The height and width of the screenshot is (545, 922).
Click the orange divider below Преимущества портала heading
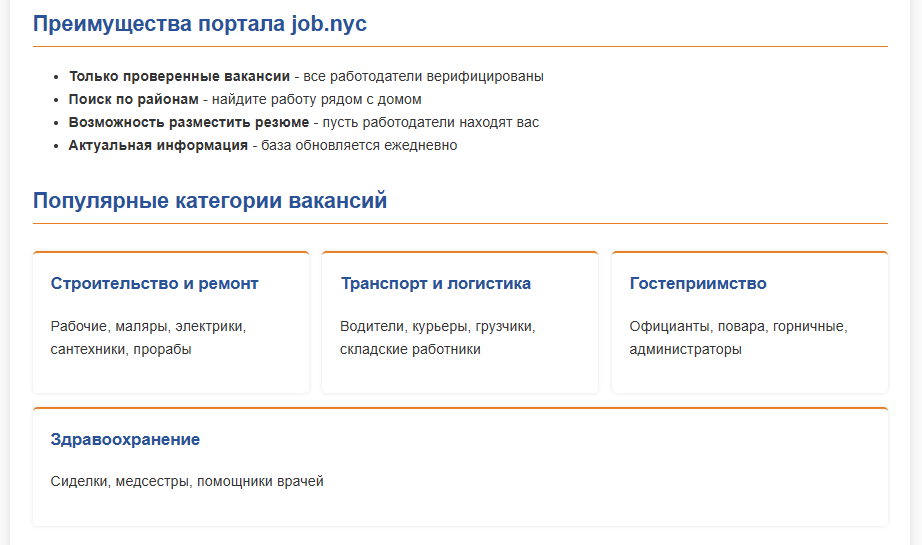point(460,46)
